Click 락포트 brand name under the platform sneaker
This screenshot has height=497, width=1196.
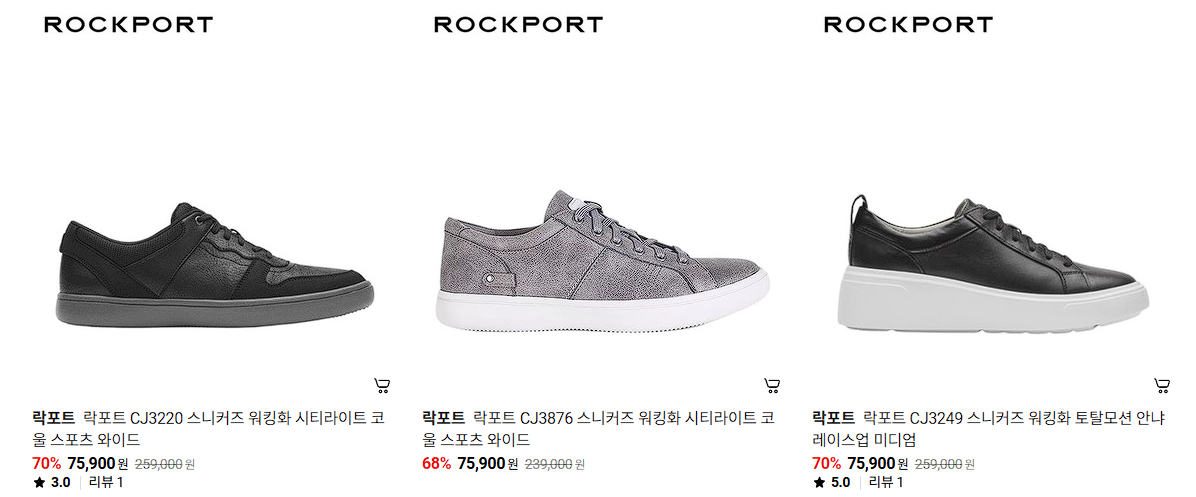click(x=833, y=418)
